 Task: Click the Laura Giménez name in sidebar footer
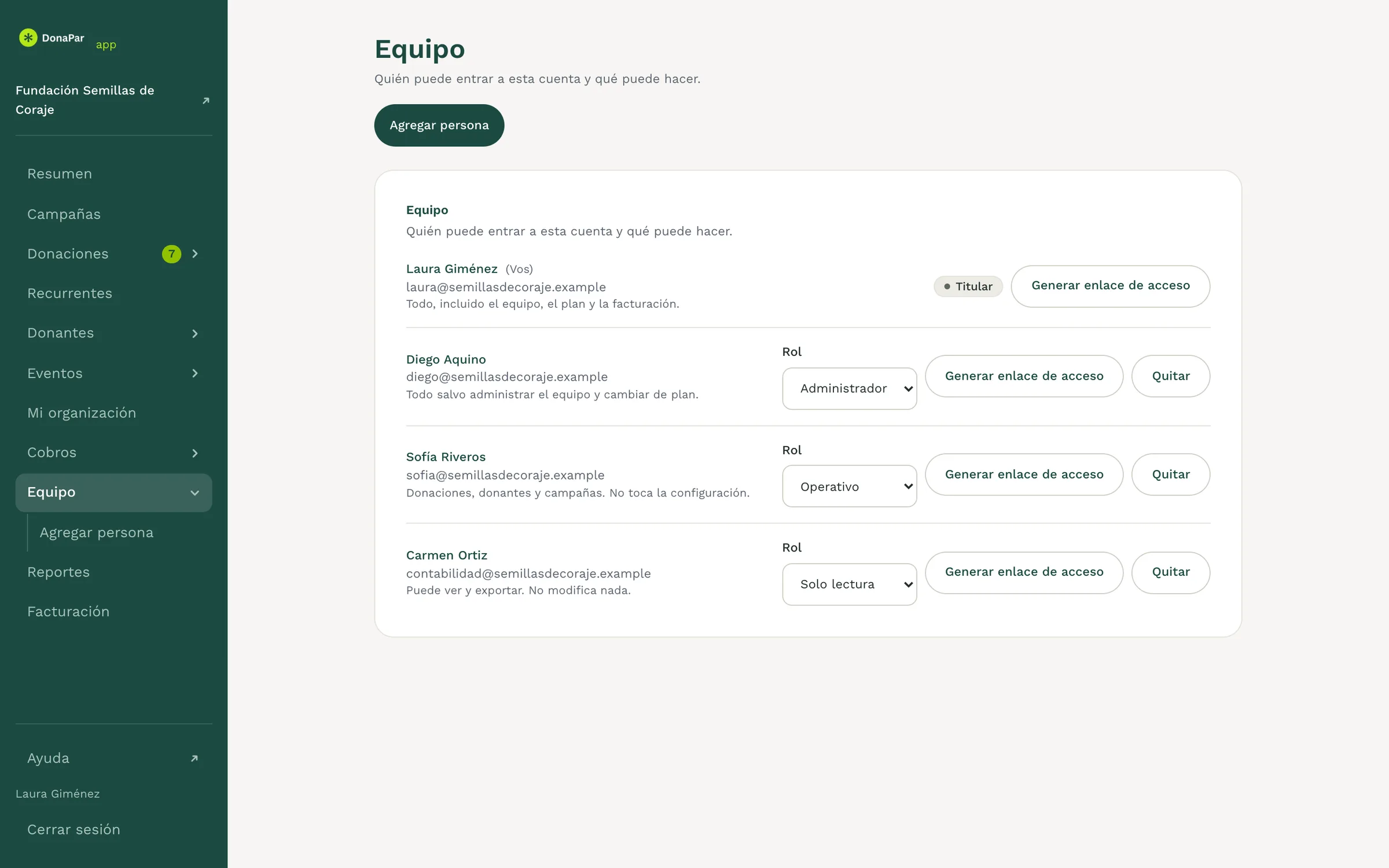(57, 794)
